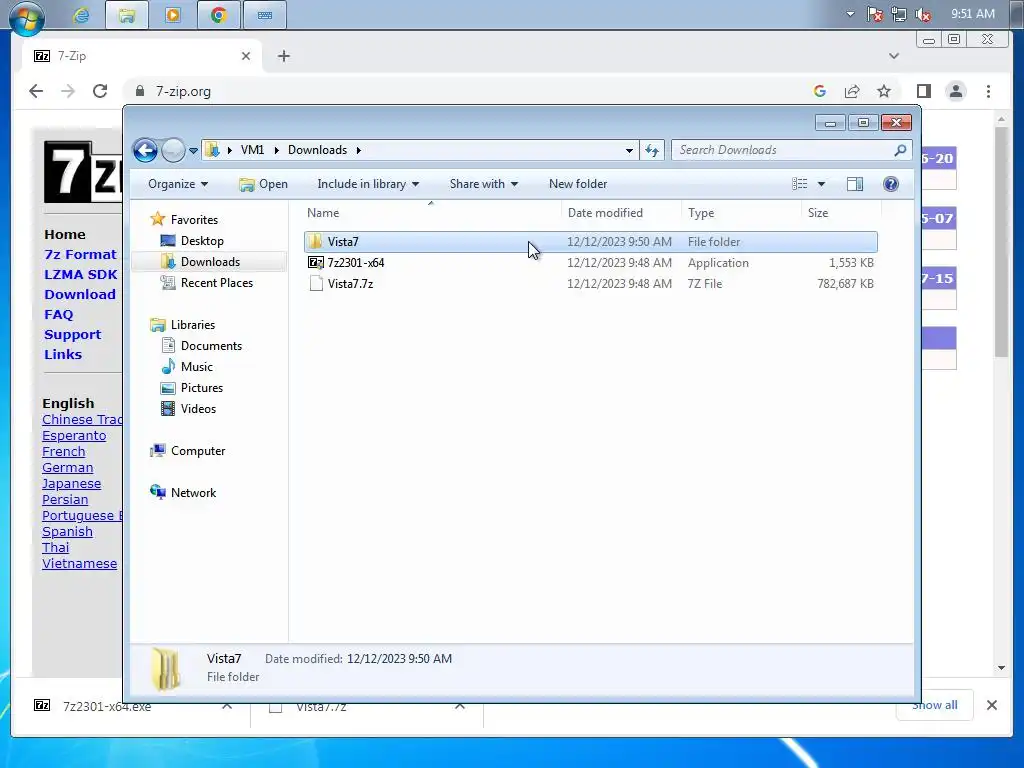
Task: Select Libraries in navigation pane
Action: (x=193, y=325)
